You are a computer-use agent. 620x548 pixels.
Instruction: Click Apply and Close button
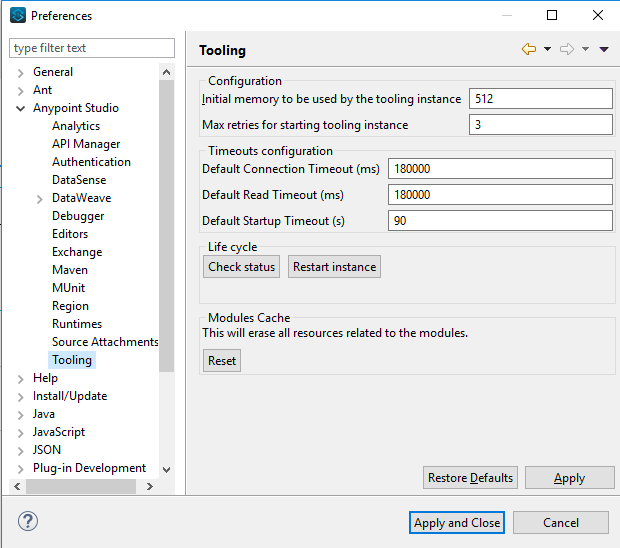point(457,523)
